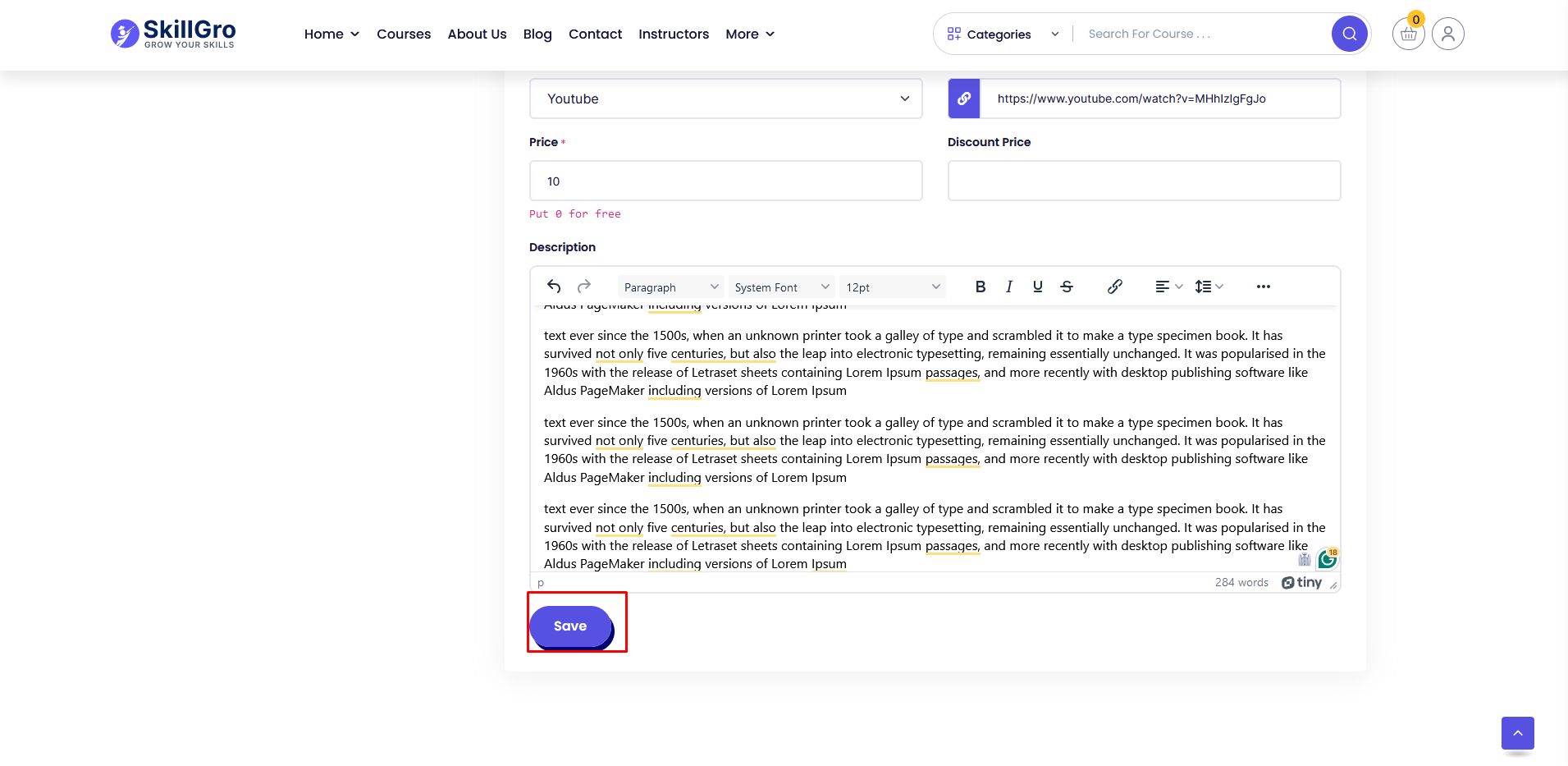Redo the editor change

pos(584,287)
